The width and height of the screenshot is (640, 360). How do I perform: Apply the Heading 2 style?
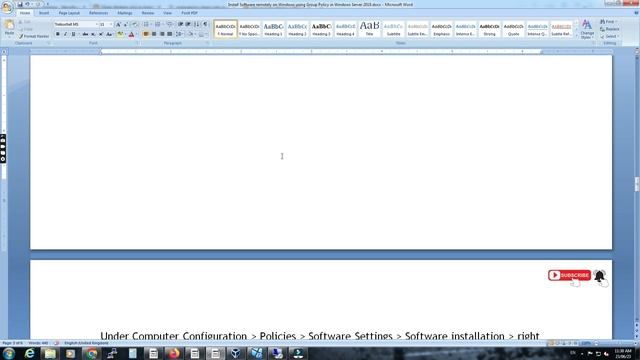(297, 29)
